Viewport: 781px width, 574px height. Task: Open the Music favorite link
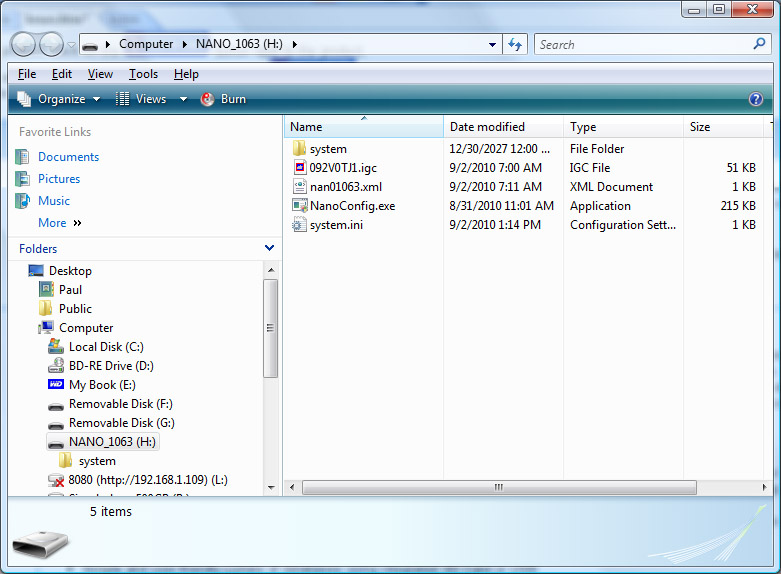tap(54, 201)
